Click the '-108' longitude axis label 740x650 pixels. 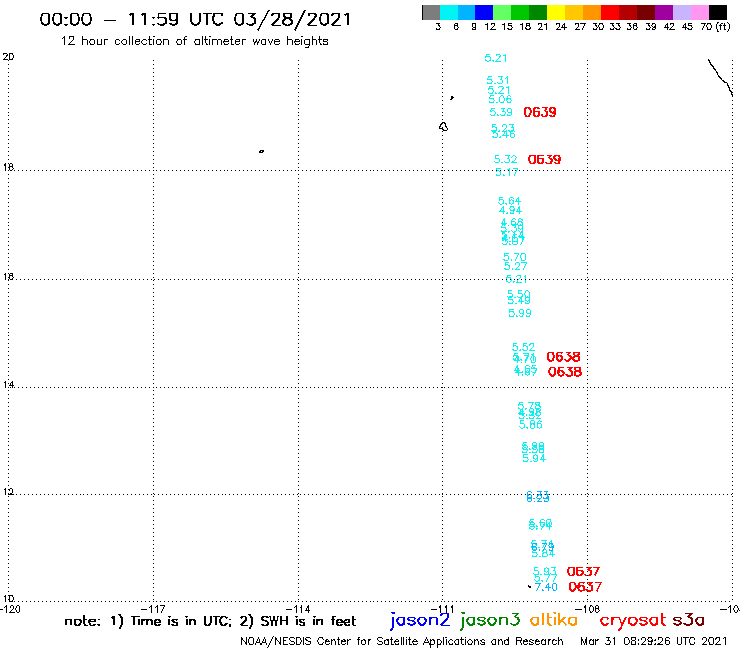tap(587, 609)
